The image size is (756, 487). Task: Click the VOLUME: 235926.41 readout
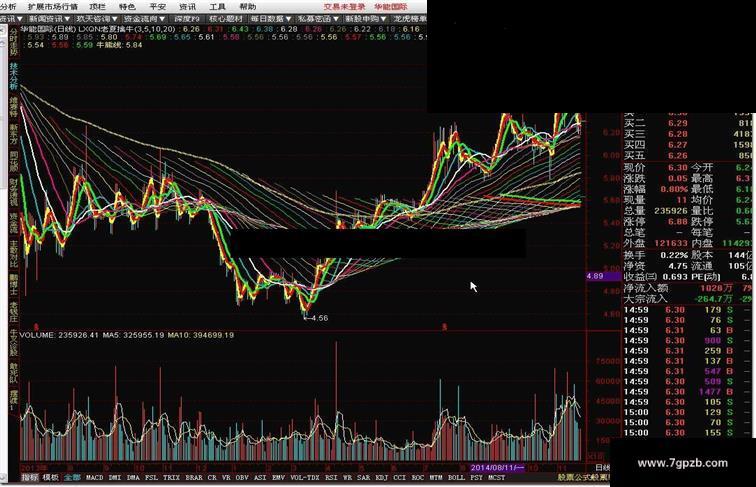click(x=59, y=335)
